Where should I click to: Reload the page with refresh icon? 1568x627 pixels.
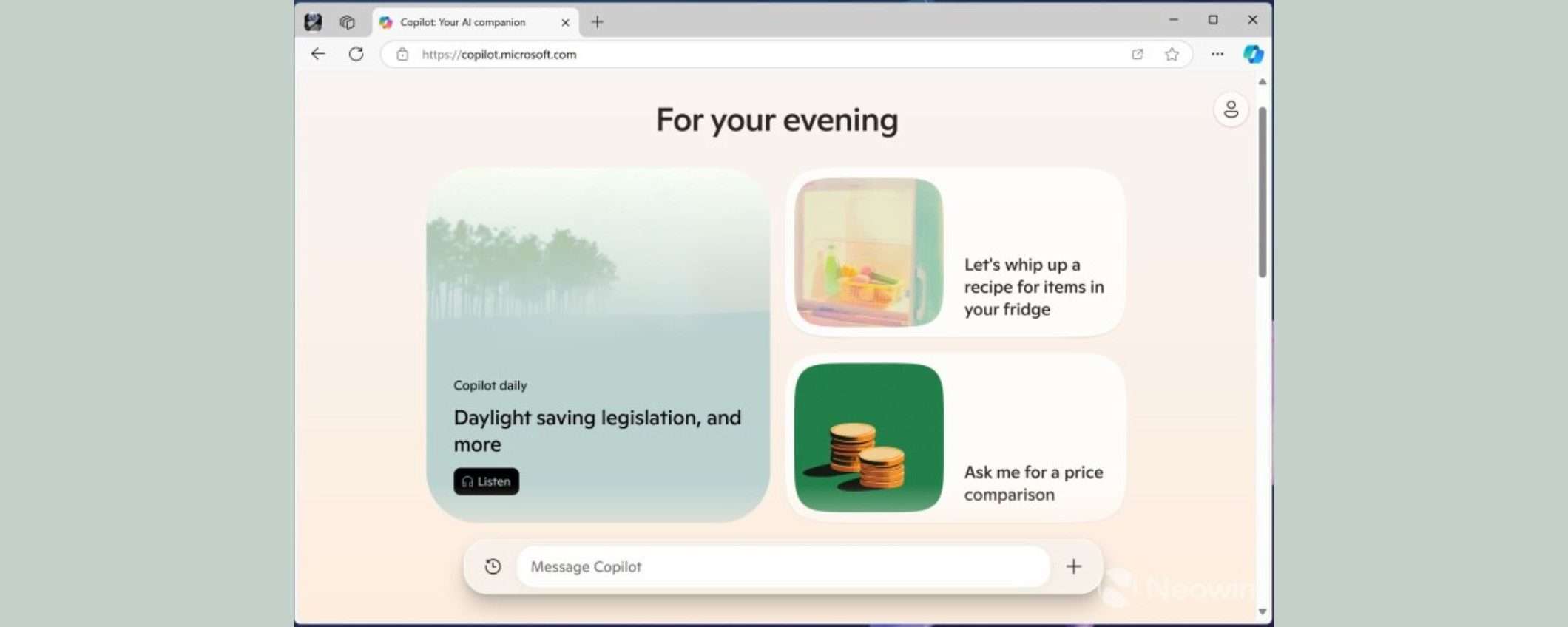click(356, 54)
